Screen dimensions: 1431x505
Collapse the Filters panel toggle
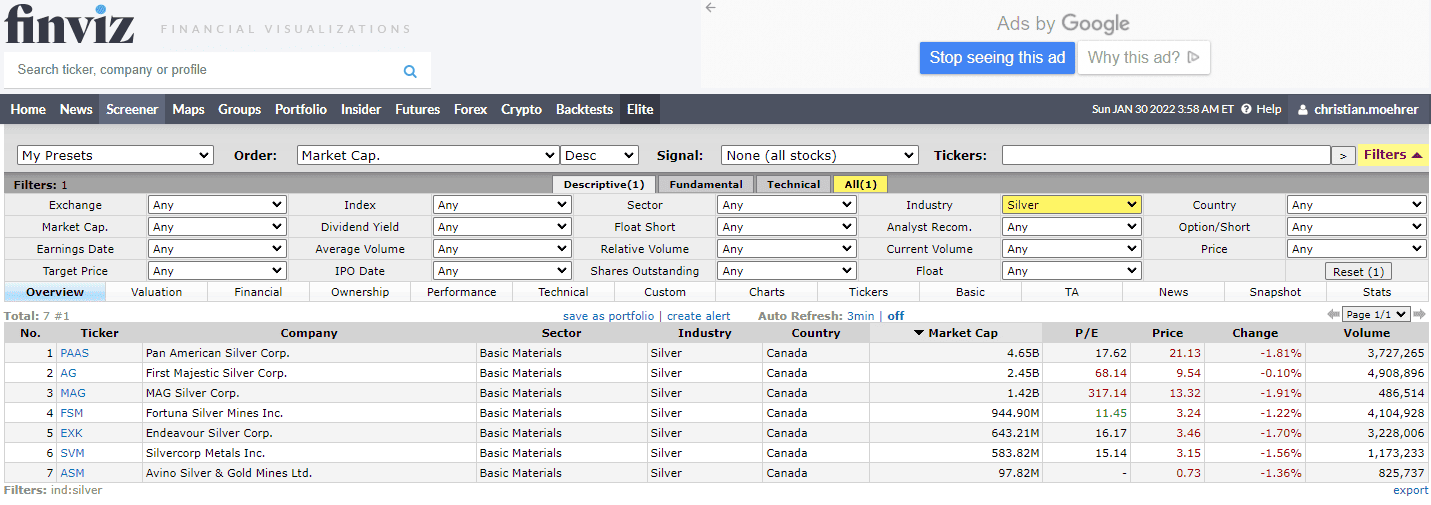pos(1393,155)
